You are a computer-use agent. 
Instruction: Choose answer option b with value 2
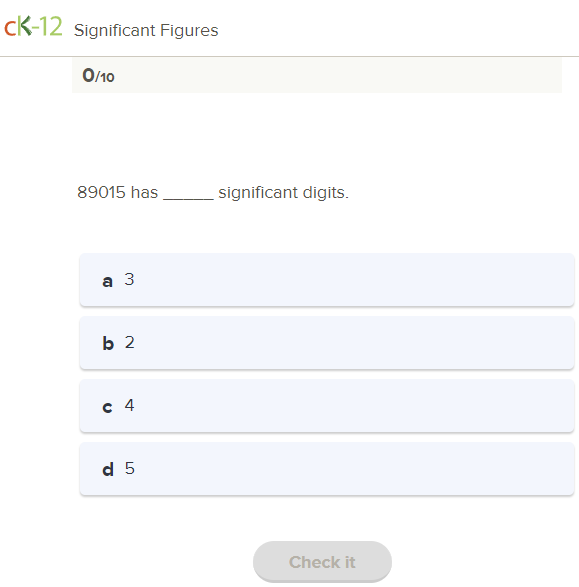(x=327, y=343)
